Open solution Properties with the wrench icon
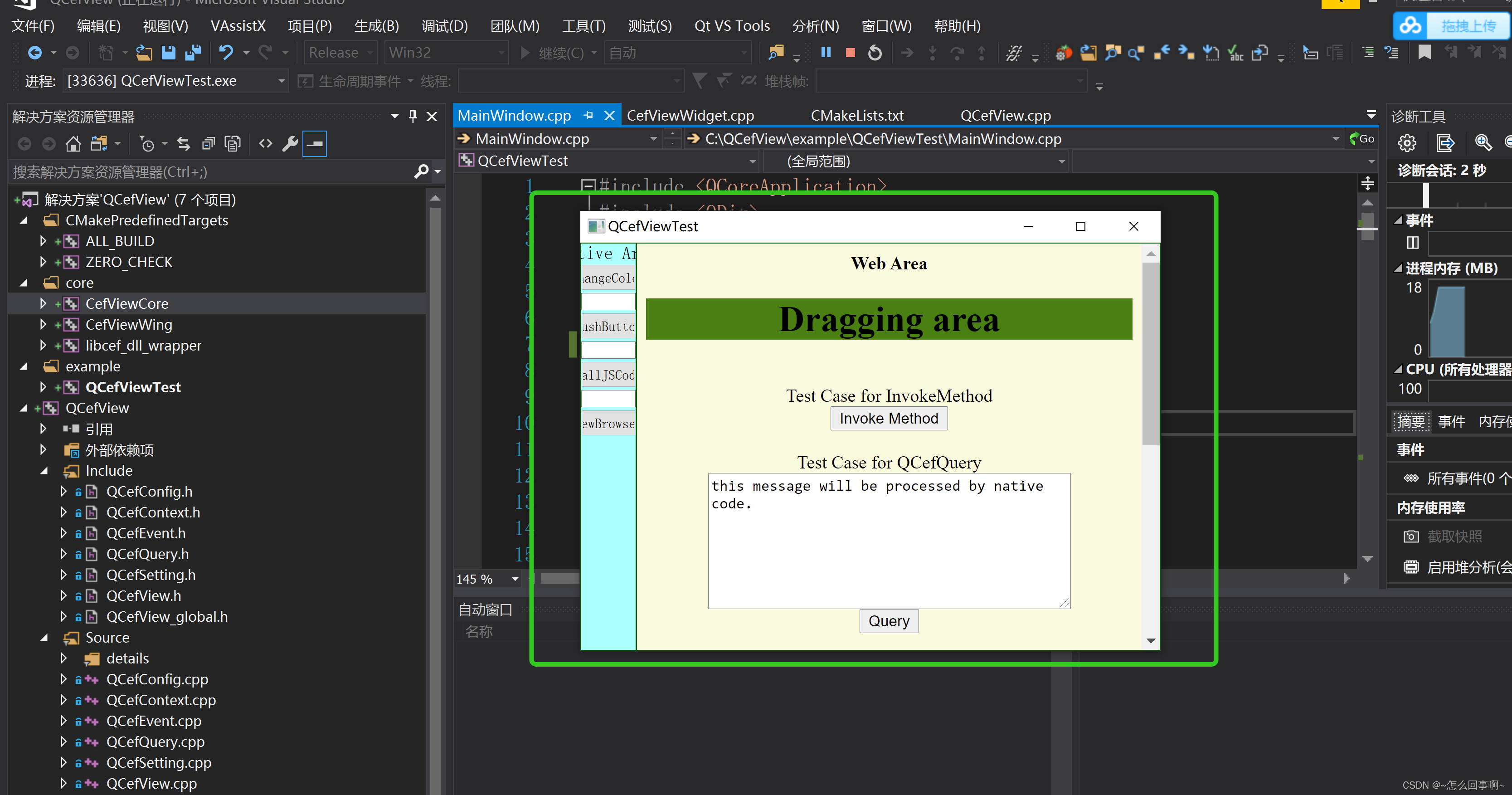Screen dimensions: 1512x795 click(x=290, y=143)
